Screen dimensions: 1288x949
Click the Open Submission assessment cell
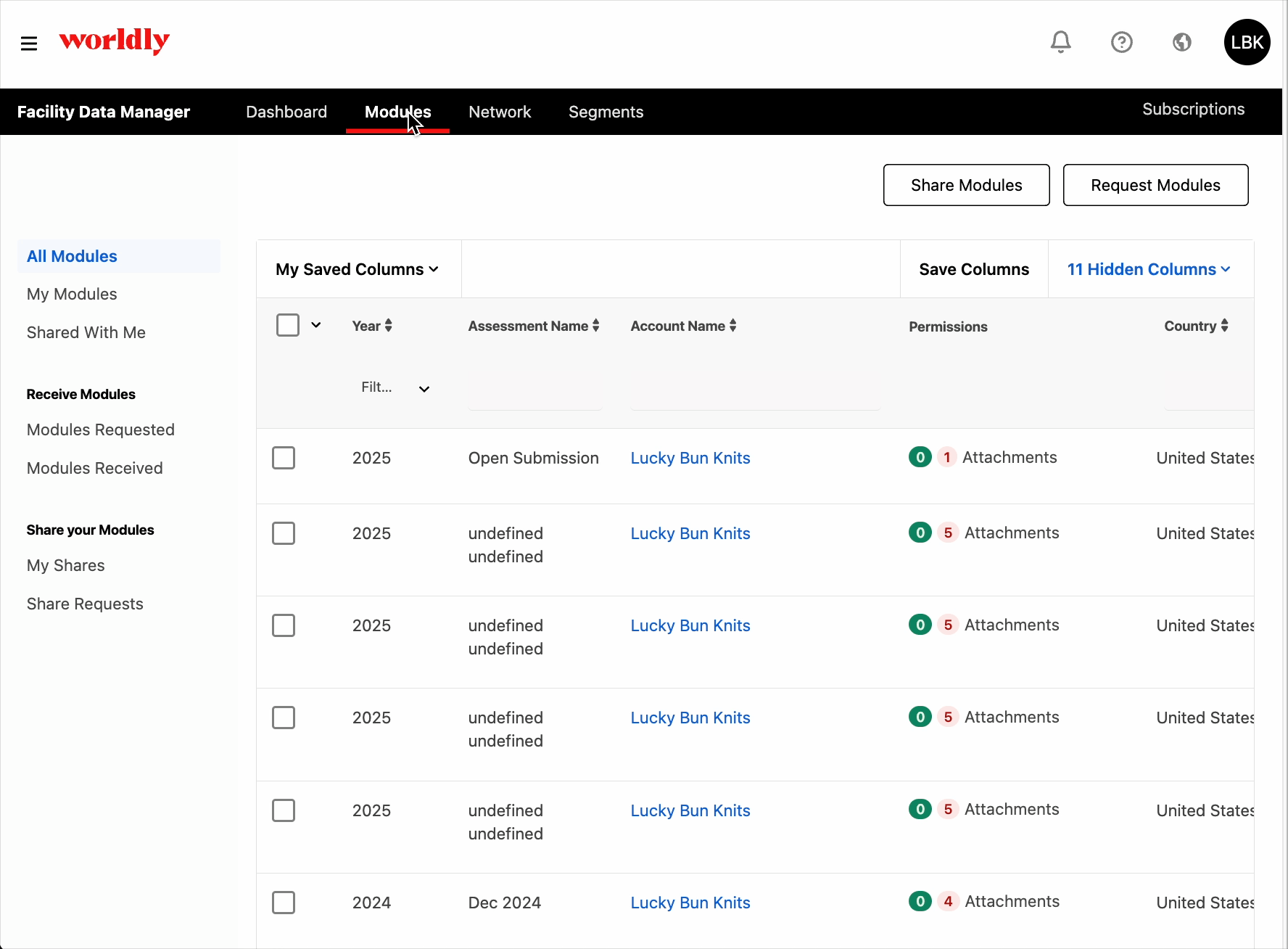point(534,458)
